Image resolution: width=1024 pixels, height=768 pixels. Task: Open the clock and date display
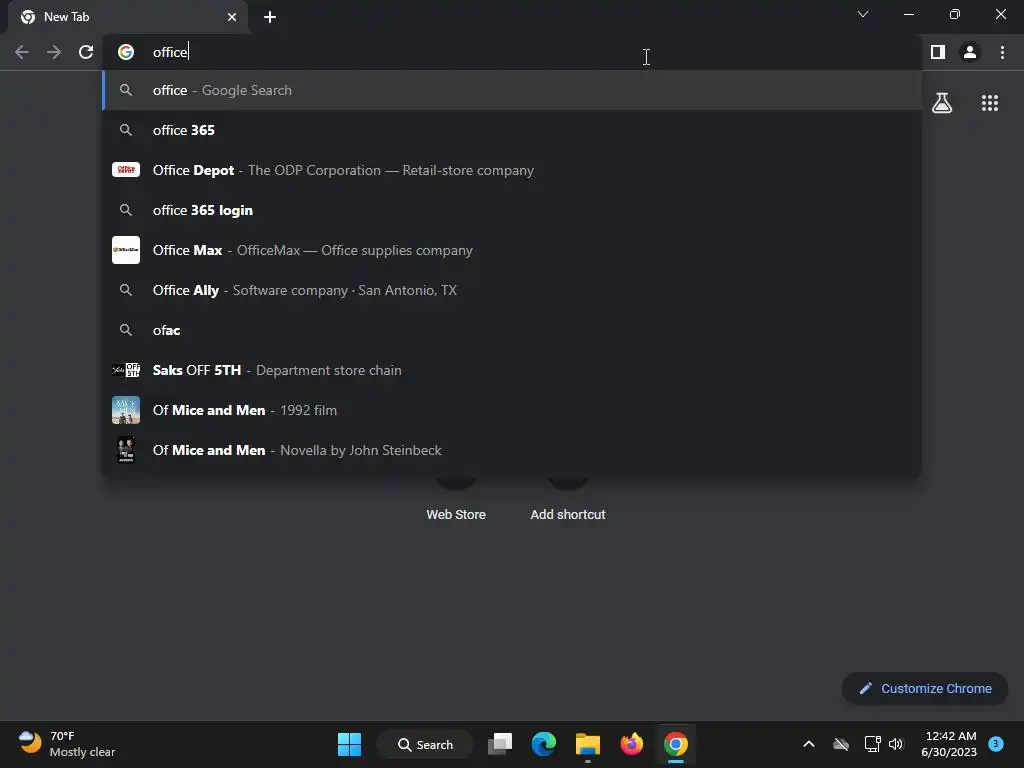click(x=950, y=744)
